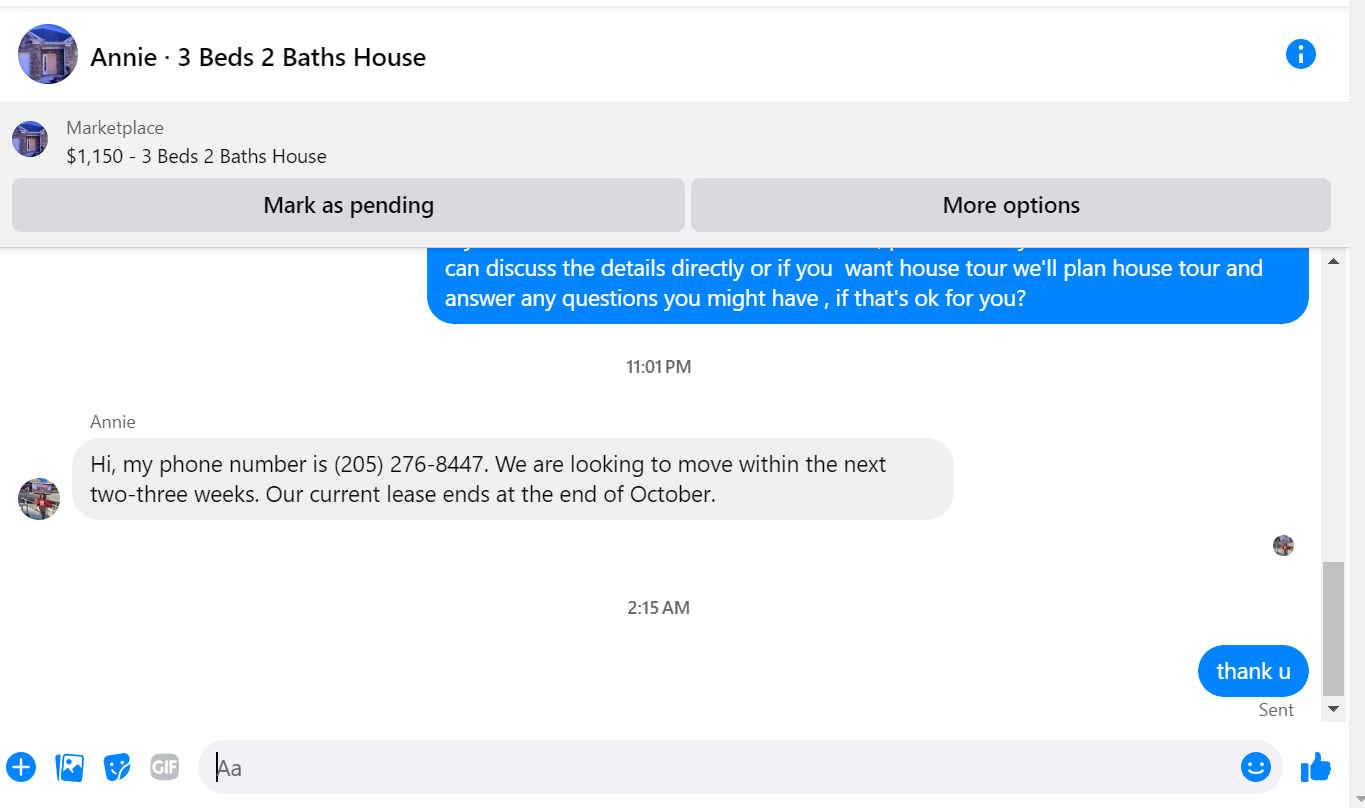Open the $1,150 Marketplace listing link
The width and height of the screenshot is (1365, 808).
[197, 156]
